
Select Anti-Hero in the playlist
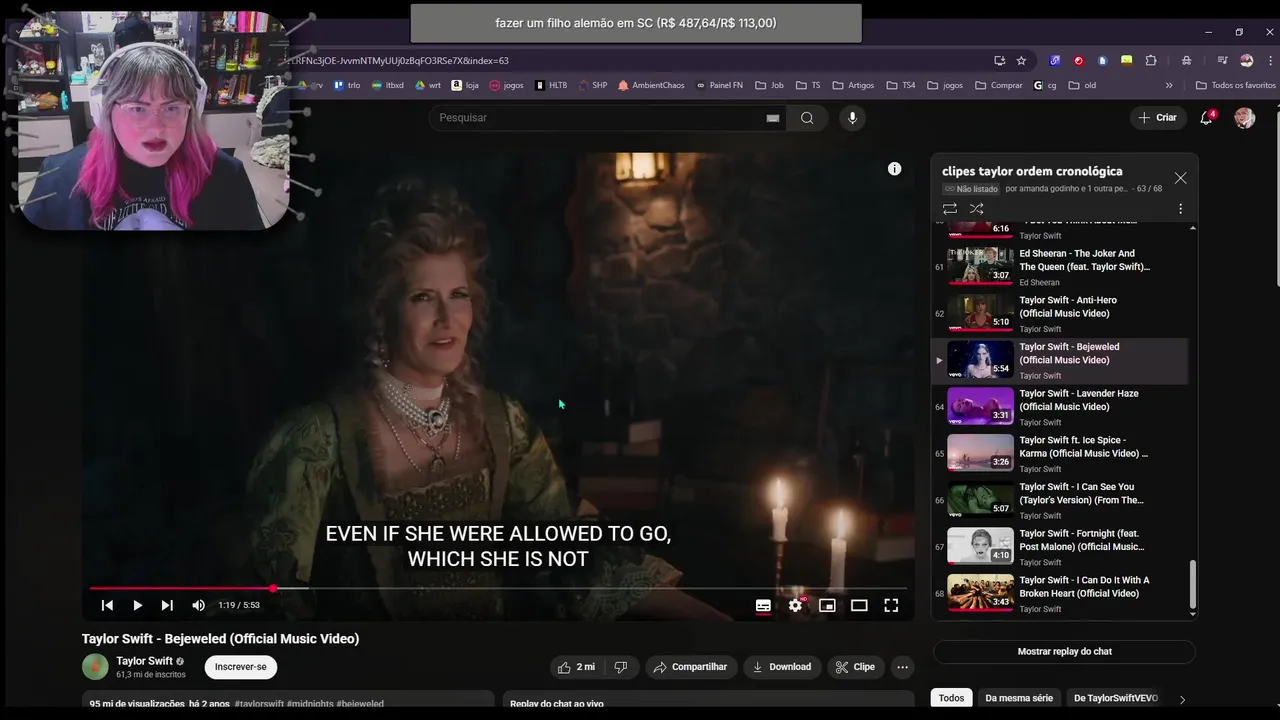point(1060,313)
